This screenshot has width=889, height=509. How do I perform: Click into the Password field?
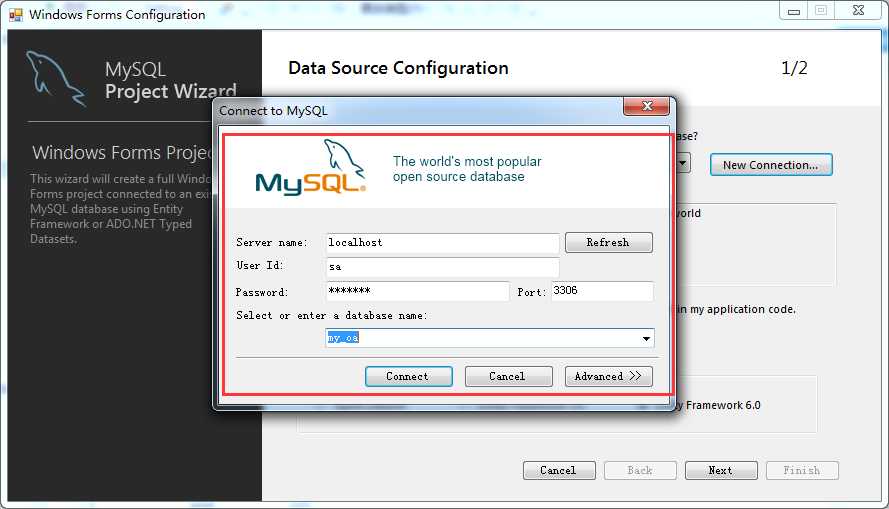point(417,291)
